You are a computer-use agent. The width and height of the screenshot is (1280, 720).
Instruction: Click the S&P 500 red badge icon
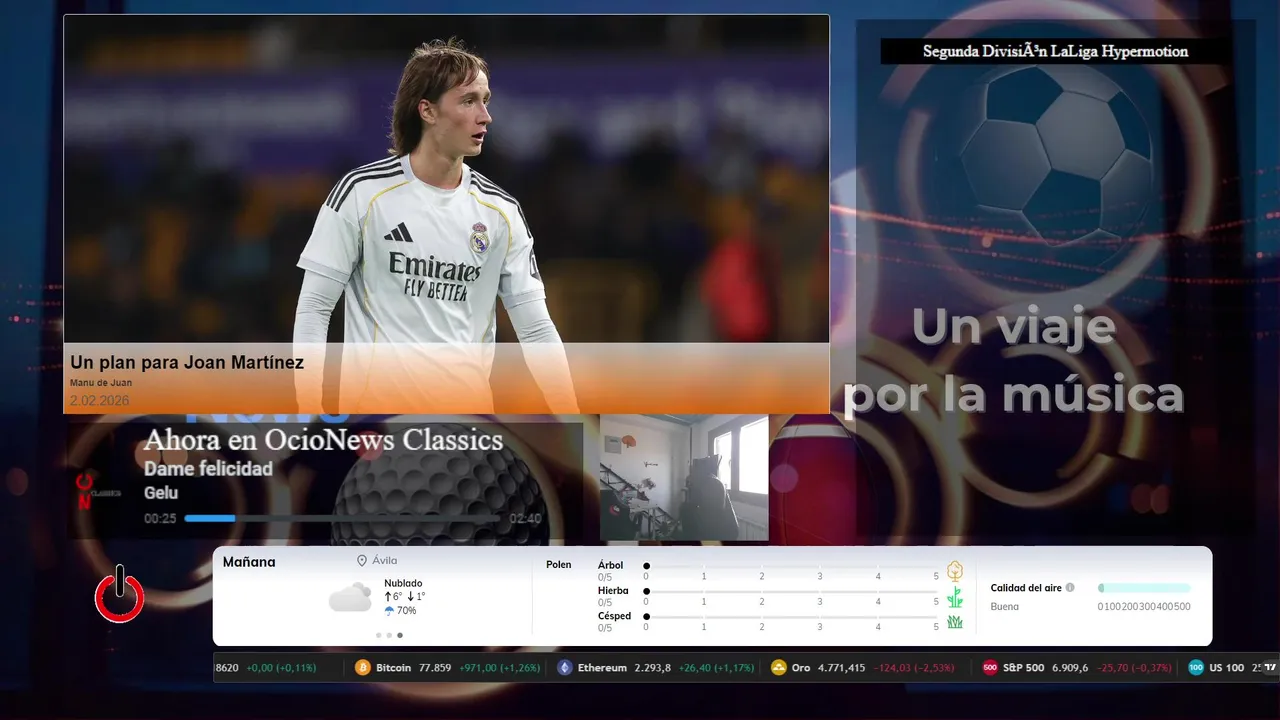coord(990,668)
